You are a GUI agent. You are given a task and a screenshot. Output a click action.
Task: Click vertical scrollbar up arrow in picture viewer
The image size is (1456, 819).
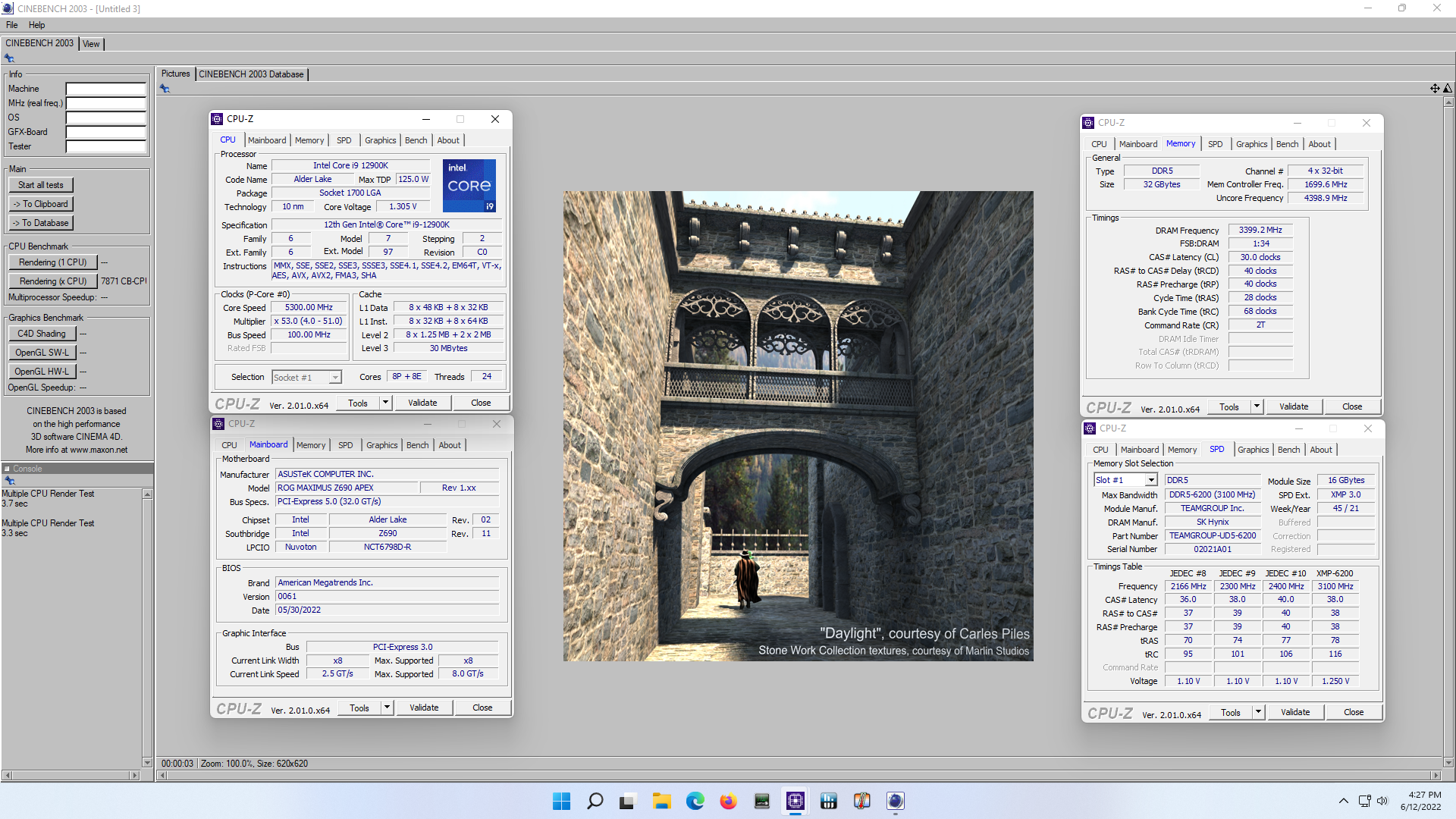pyautogui.click(x=1448, y=102)
